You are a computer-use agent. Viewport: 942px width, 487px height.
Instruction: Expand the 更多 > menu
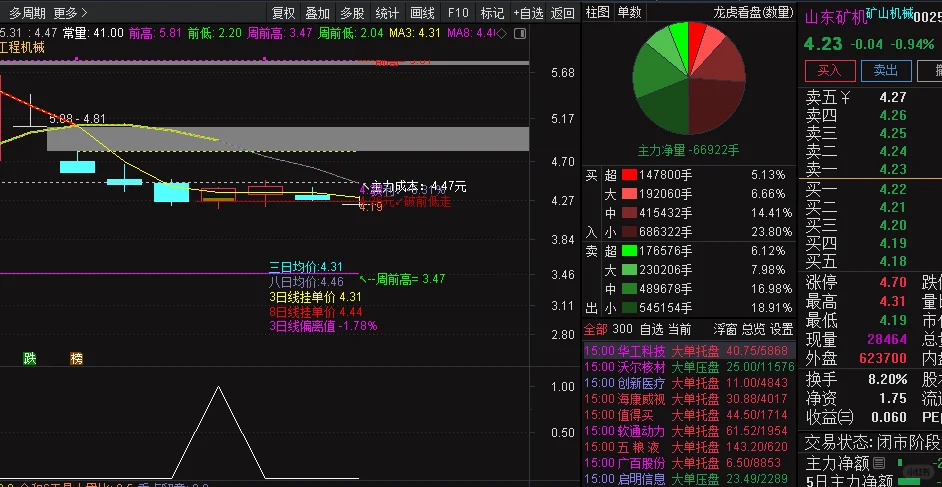70,13
